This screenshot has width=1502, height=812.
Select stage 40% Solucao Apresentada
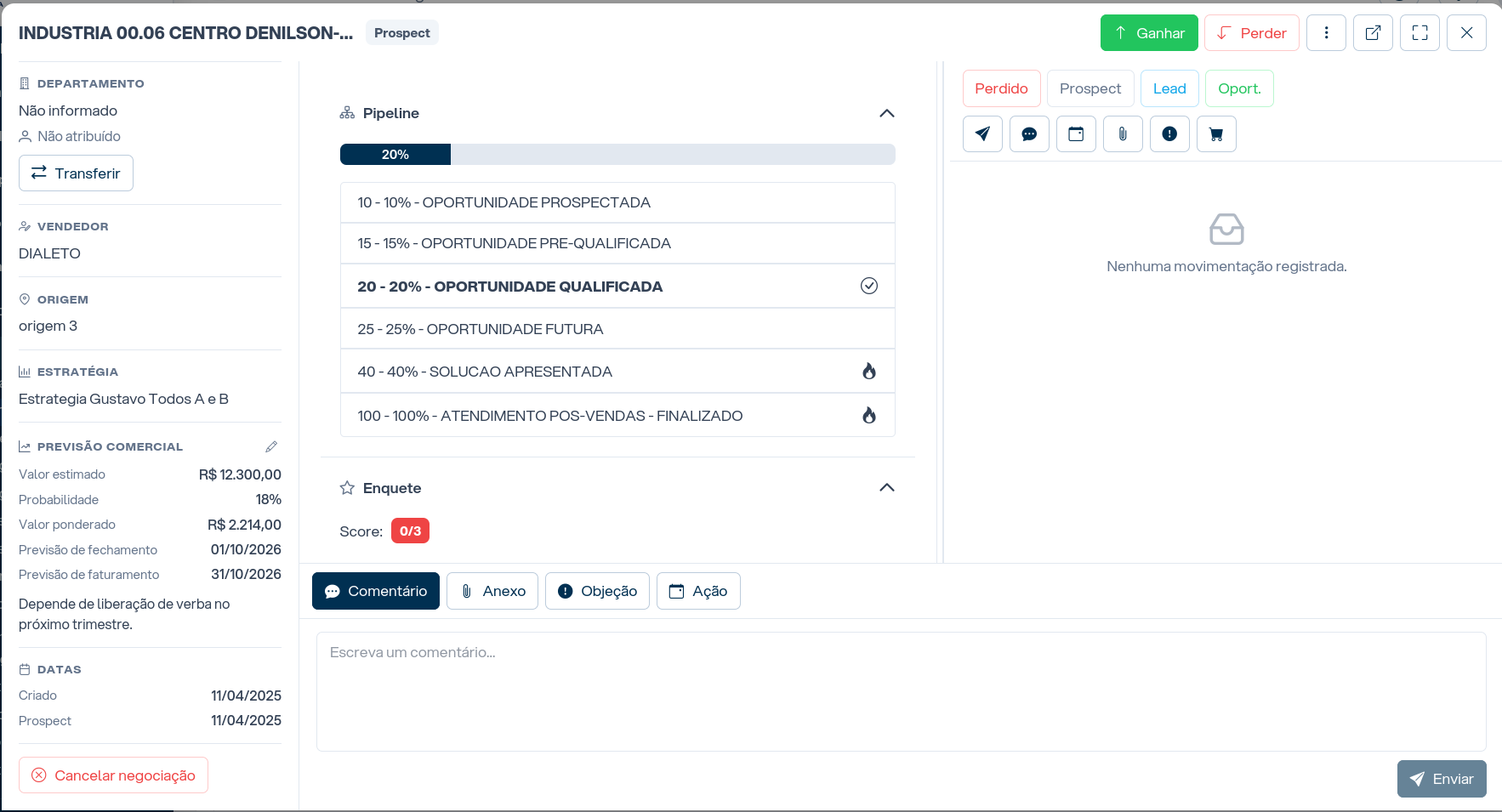point(617,372)
